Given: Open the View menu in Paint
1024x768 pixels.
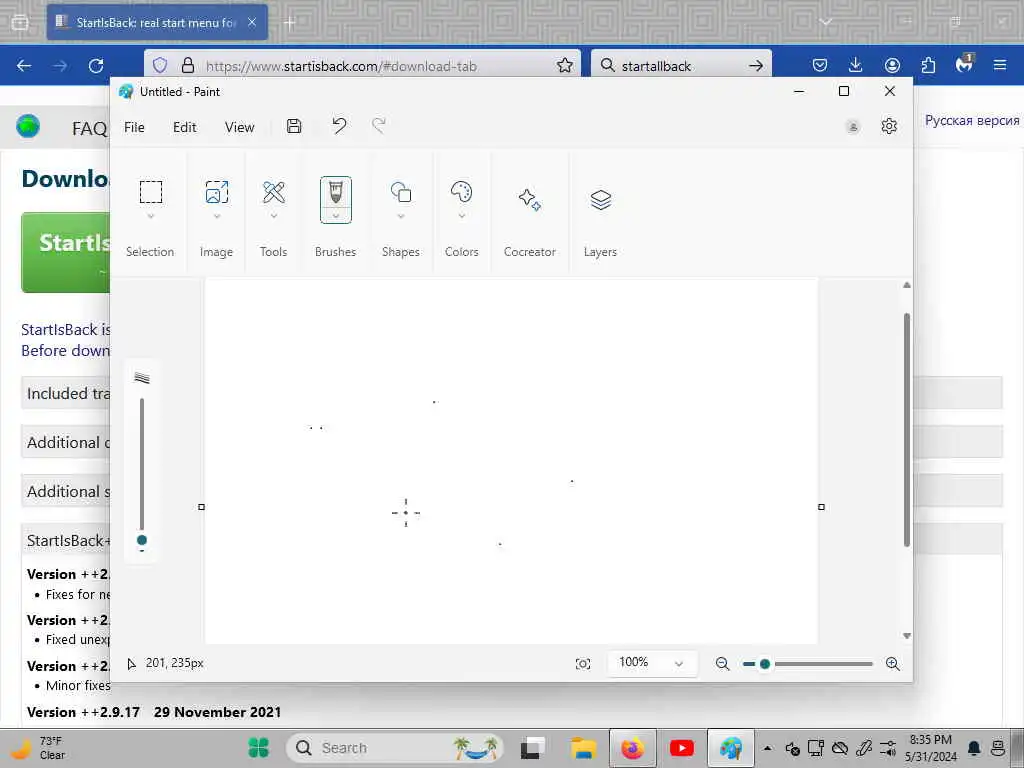Looking at the screenshot, I should point(239,127).
